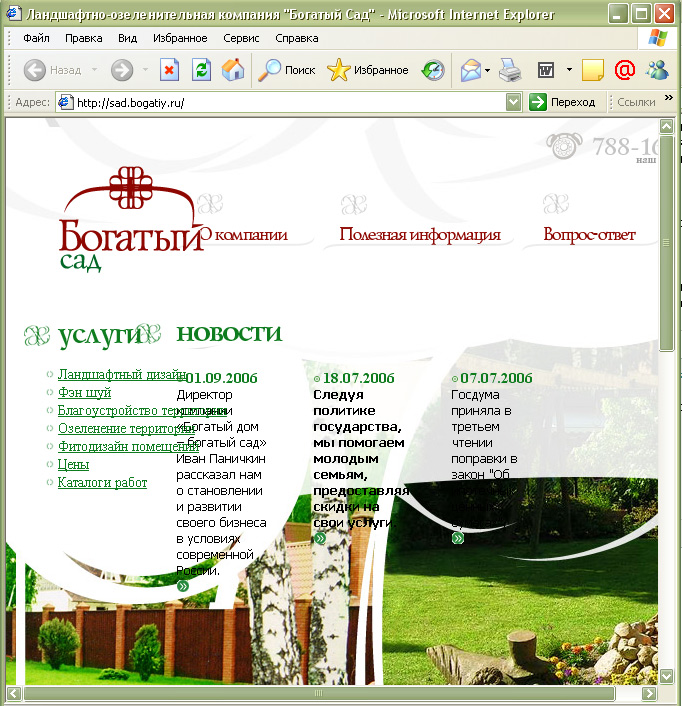Click the Полезная информация navigation link
Screen dimensions: 682x706
(x=419, y=235)
